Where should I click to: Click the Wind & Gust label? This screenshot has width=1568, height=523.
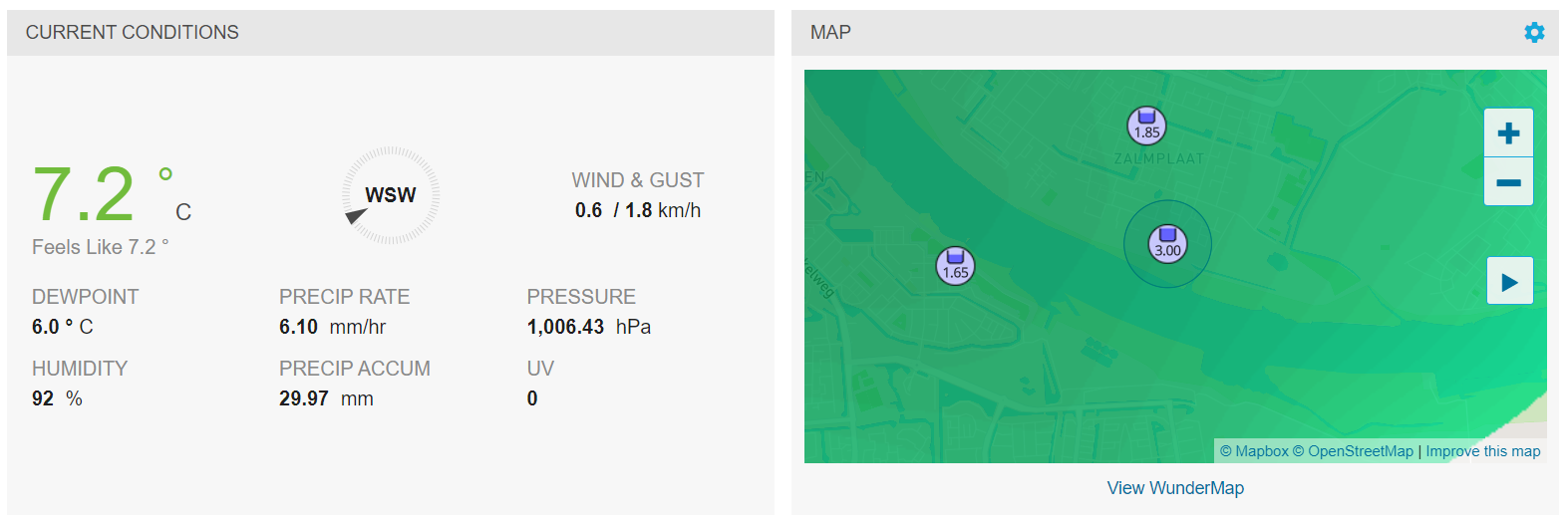638,180
